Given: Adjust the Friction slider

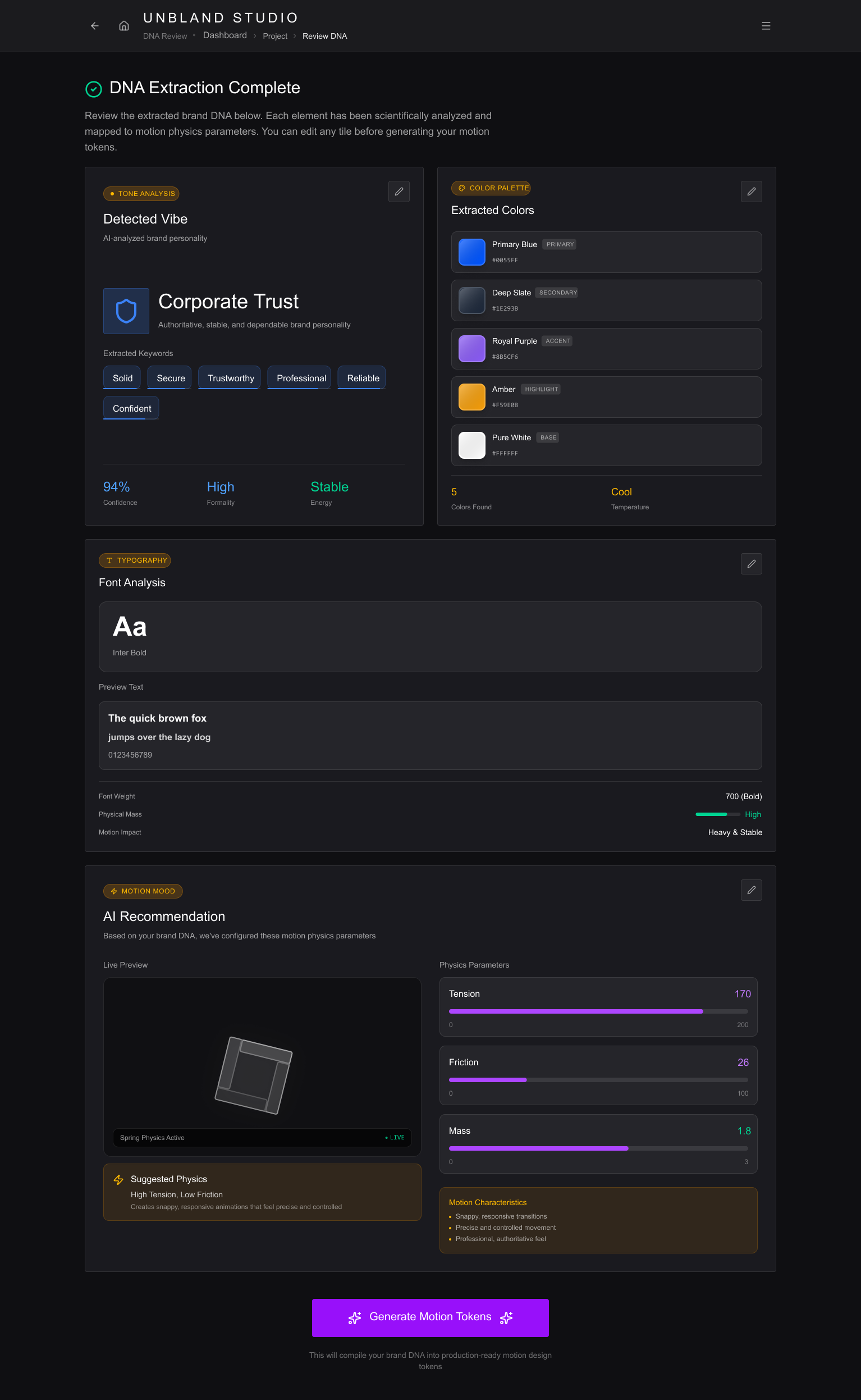Looking at the screenshot, I should tap(598, 1080).
